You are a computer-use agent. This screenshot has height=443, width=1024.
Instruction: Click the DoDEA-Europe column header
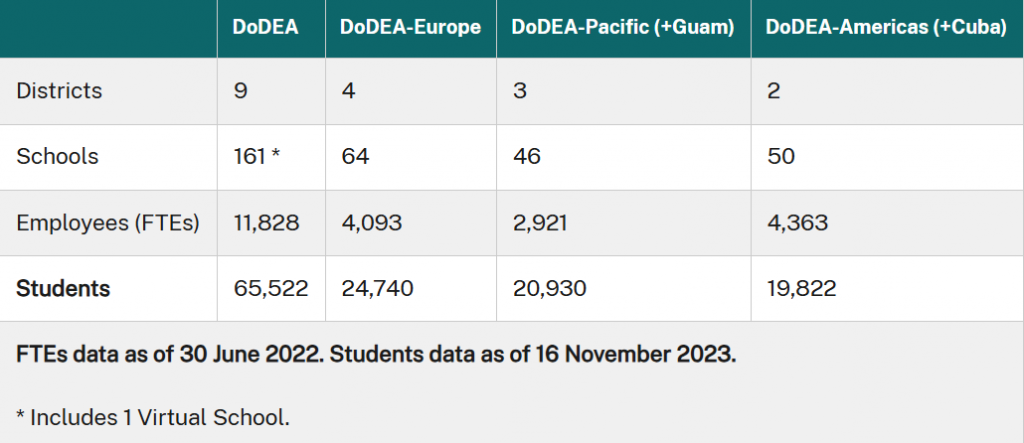pos(410,28)
